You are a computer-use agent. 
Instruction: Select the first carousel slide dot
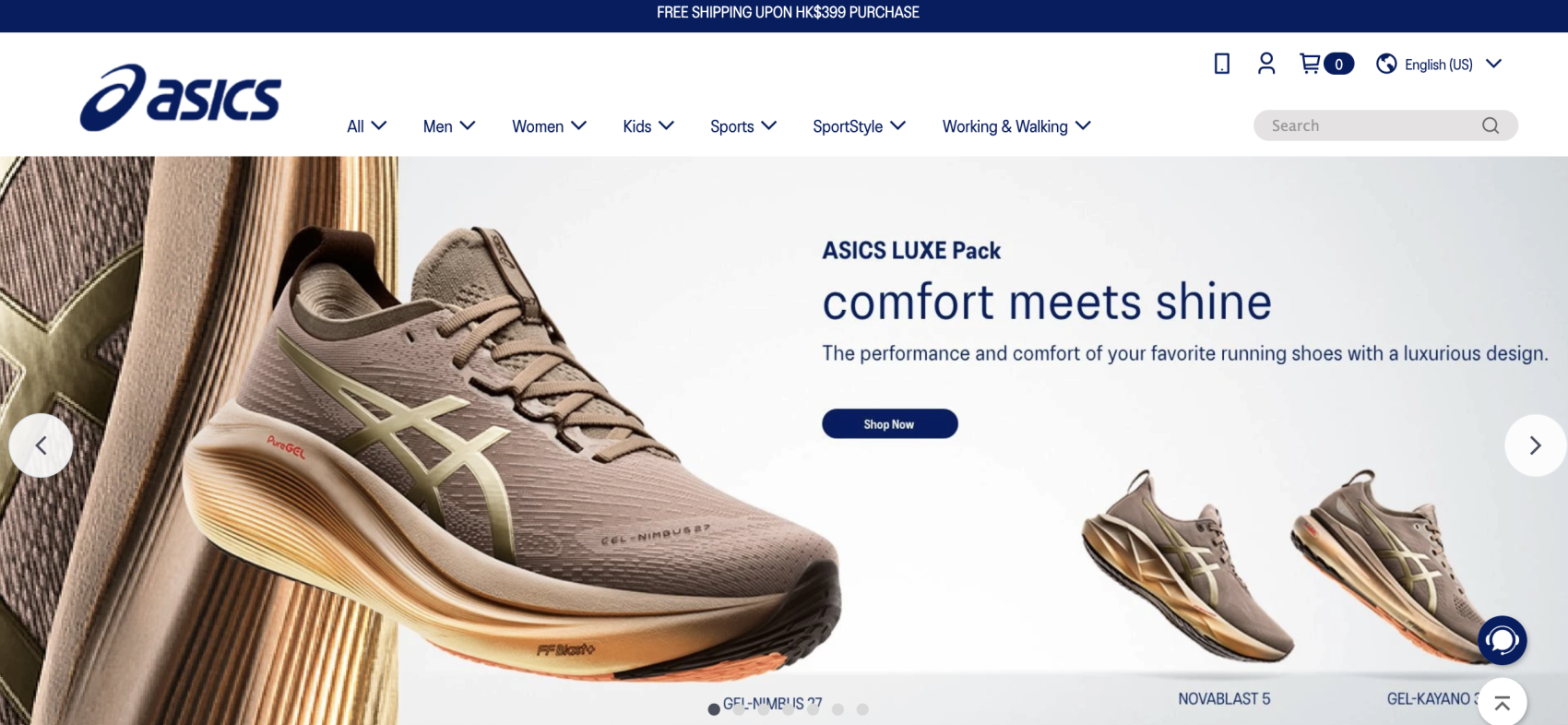(714, 709)
